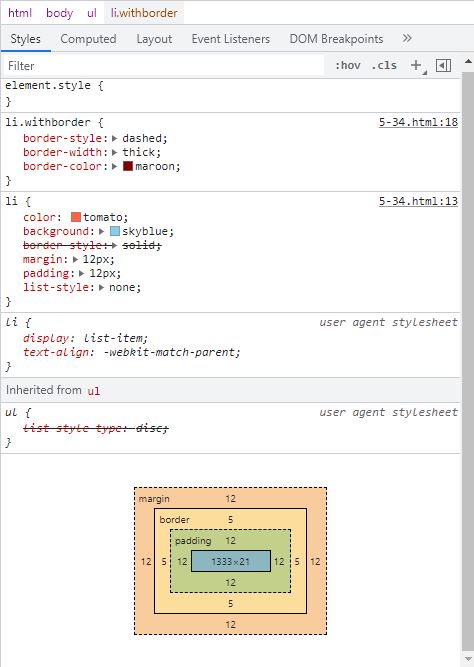Click the top margin value 12 in box model
Viewport: 474px width, 667px height.
point(231,498)
